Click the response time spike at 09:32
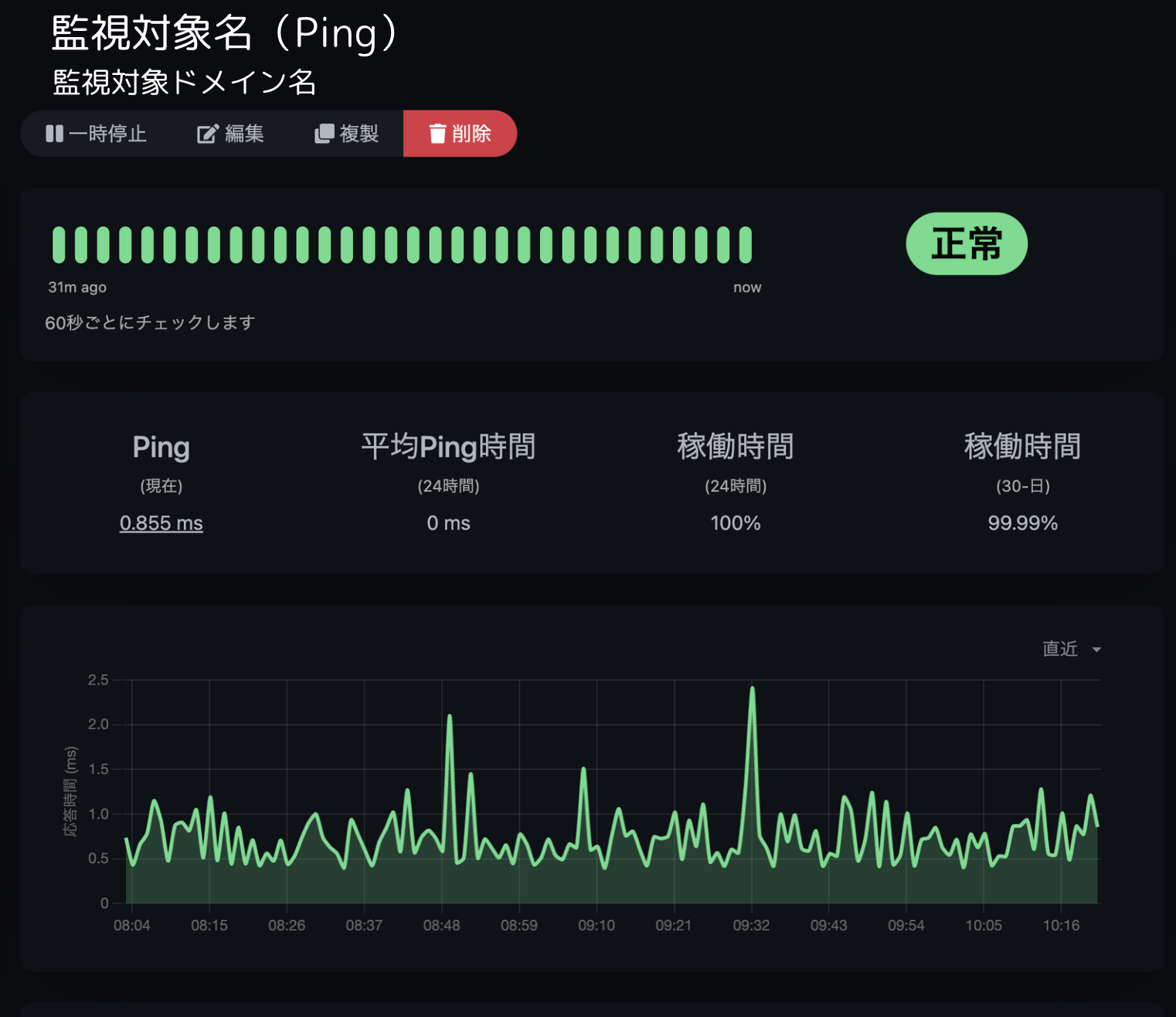Screen dimensions: 1176x1017 752,688
